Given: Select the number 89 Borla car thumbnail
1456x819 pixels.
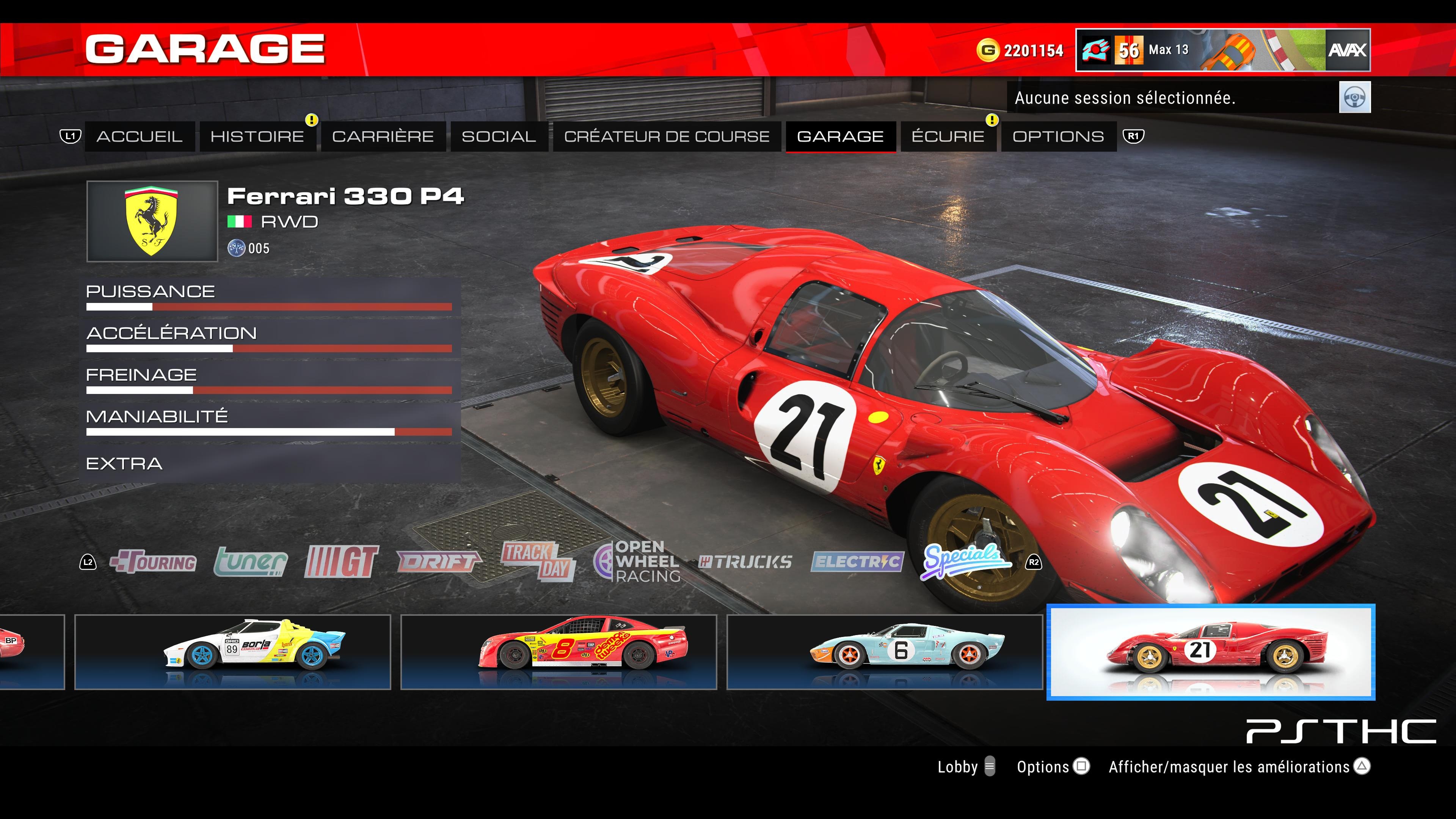Looking at the screenshot, I should [233, 652].
